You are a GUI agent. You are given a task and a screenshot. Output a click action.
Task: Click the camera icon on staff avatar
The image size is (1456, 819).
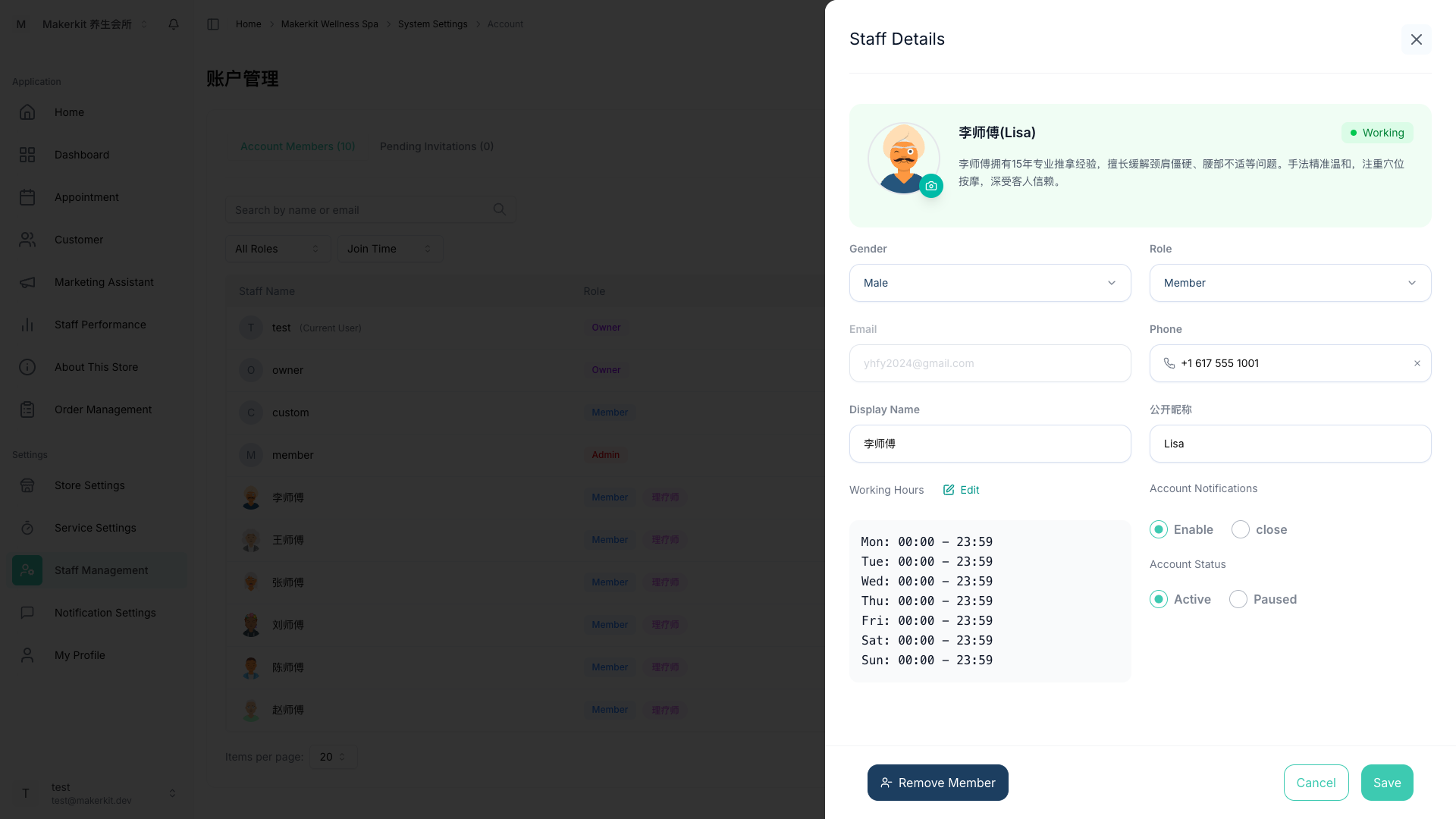pos(930,186)
